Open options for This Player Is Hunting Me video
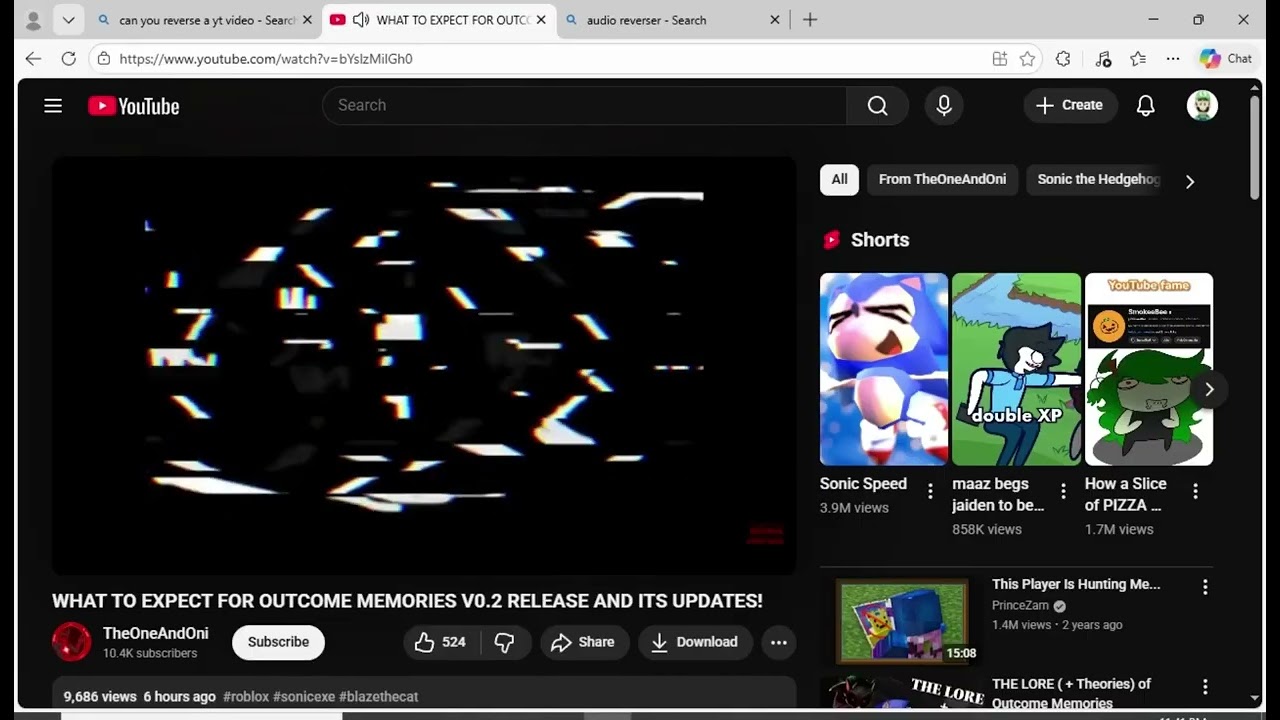Screen dimensions: 1280x720 1205,587
